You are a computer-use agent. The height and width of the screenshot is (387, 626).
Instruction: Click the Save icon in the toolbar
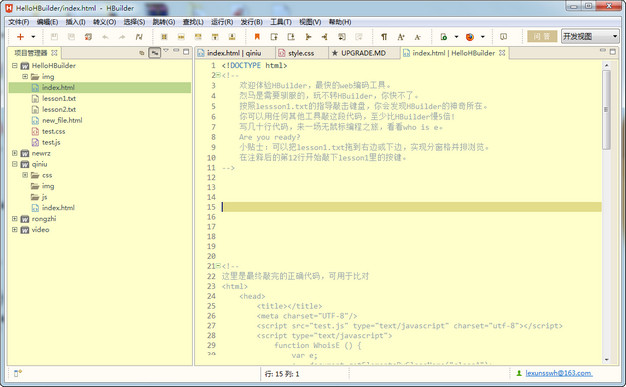click(54, 37)
